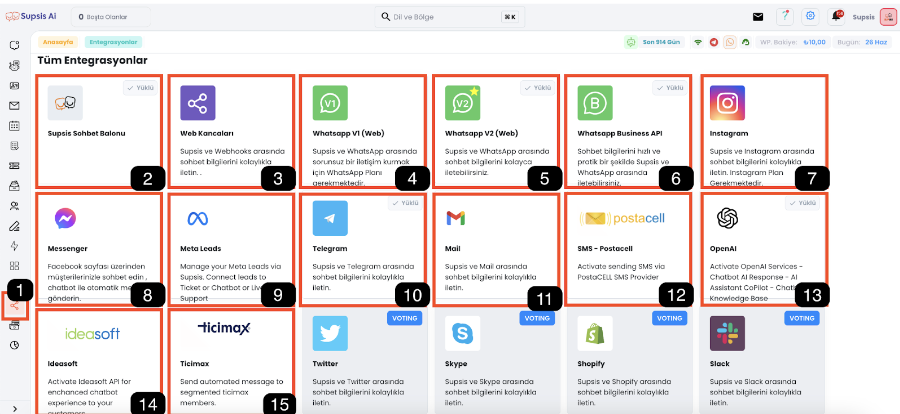Click the red Telegram status icon
This screenshot has height=414, width=900.
(x=714, y=42)
